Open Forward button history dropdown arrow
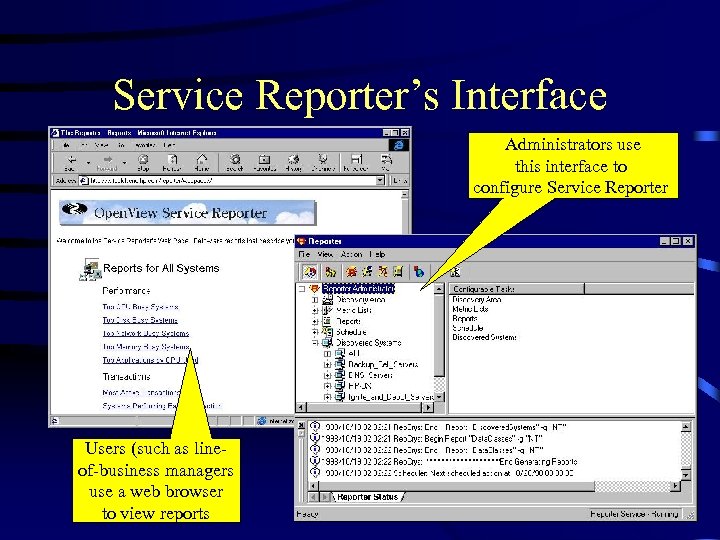Screen dimensions: 720x540 [x=124, y=163]
